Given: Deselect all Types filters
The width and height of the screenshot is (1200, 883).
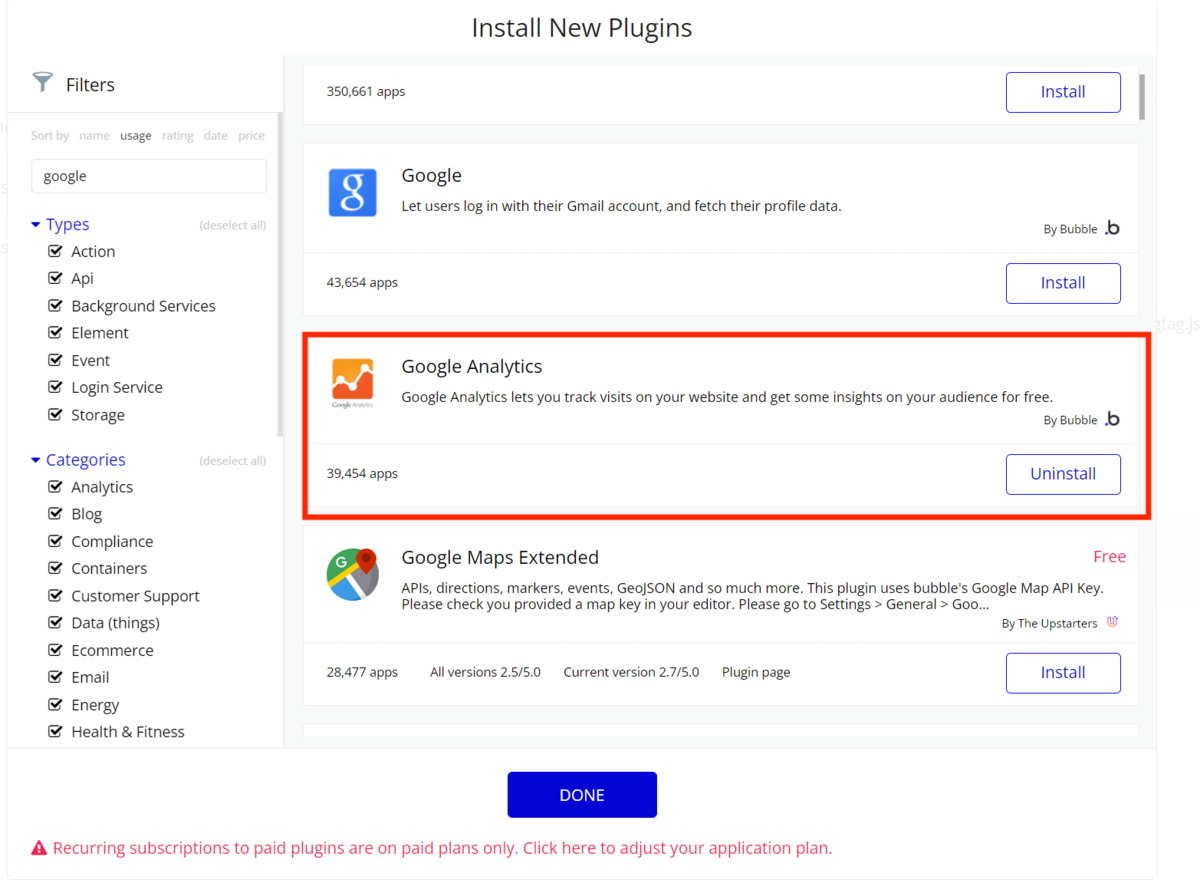Looking at the screenshot, I should (233, 225).
